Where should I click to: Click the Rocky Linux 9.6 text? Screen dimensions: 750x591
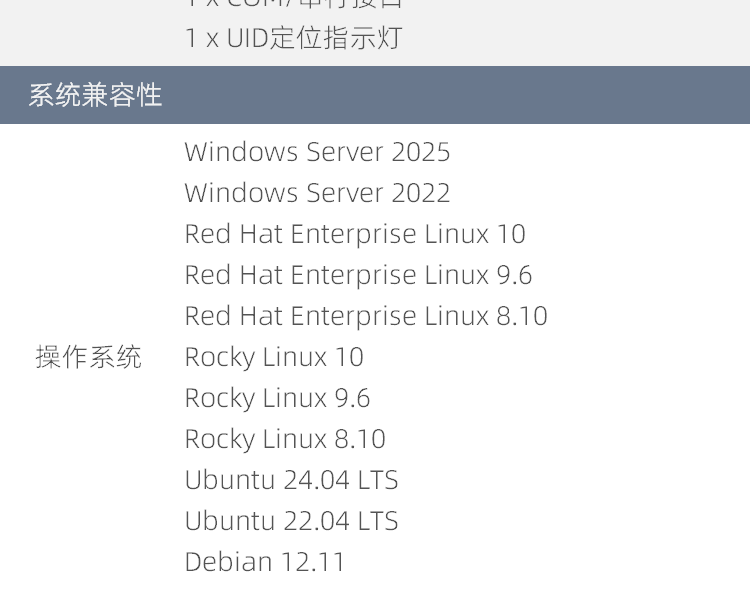(x=277, y=398)
